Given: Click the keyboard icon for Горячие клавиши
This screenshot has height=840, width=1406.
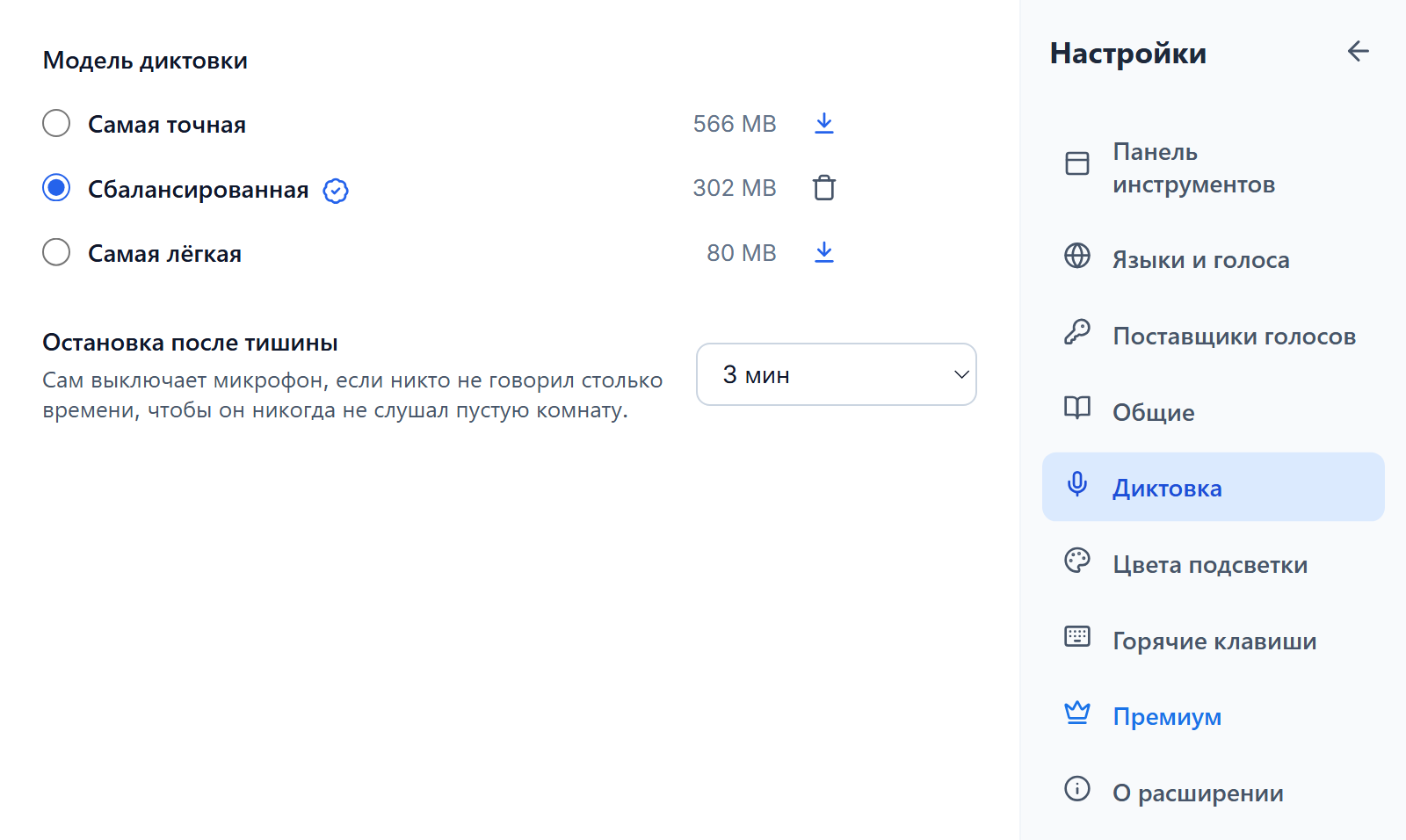Looking at the screenshot, I should pos(1077,636).
